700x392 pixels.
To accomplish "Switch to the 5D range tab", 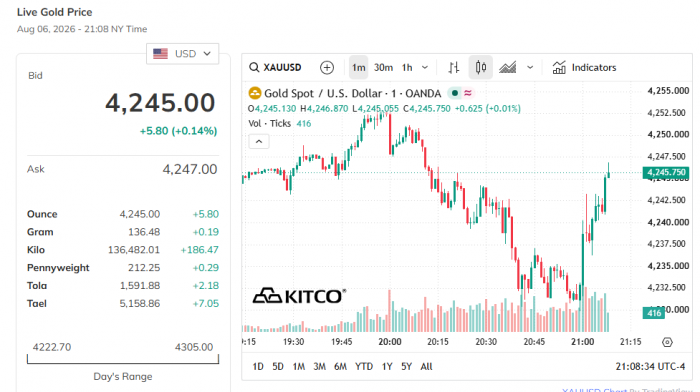I will (278, 367).
